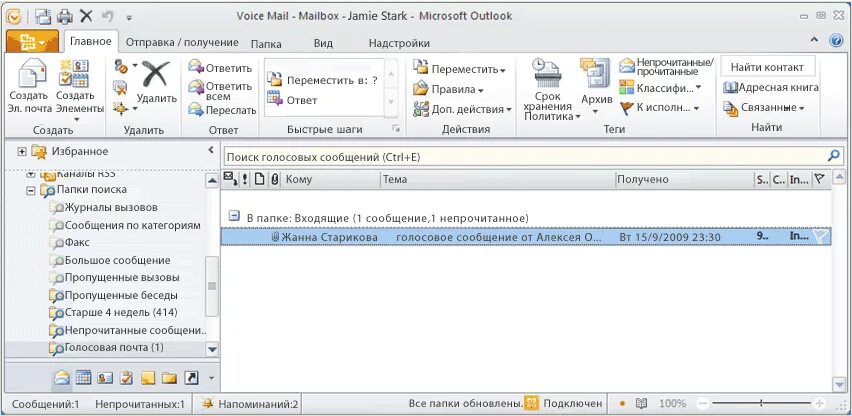The width and height of the screenshot is (852, 416).
Task: Toggle Unread/Read (Непрочитанные/прочитанные)
Action: point(667,67)
